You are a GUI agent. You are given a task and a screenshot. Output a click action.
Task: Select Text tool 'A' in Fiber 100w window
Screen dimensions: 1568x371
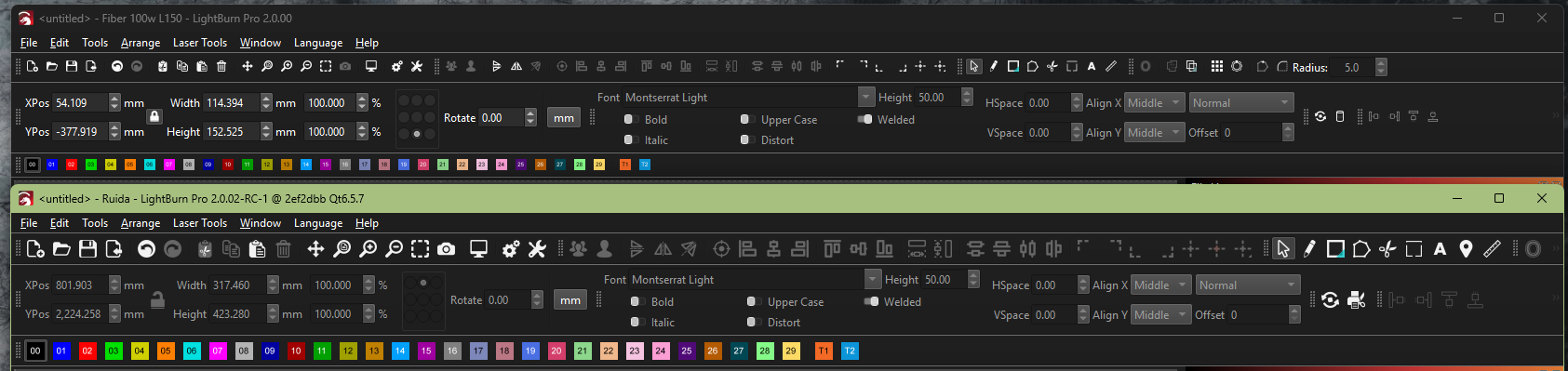click(1092, 66)
